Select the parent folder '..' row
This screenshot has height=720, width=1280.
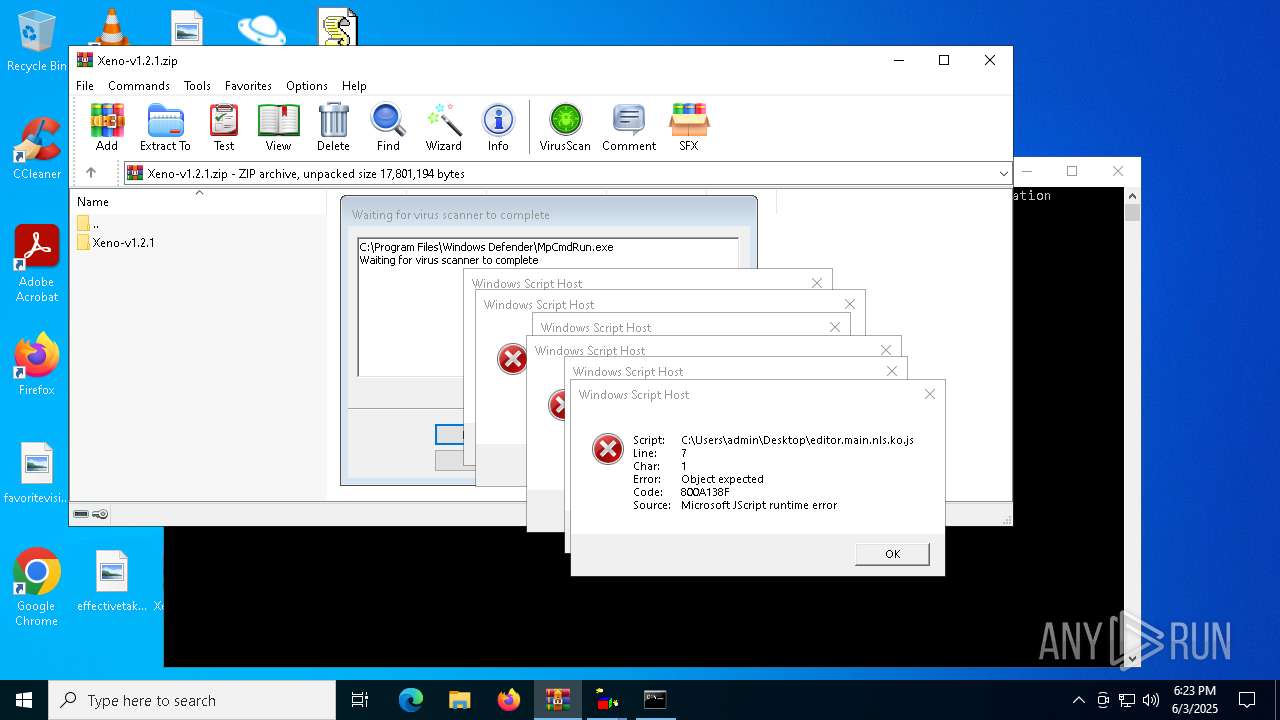[x=88, y=223]
